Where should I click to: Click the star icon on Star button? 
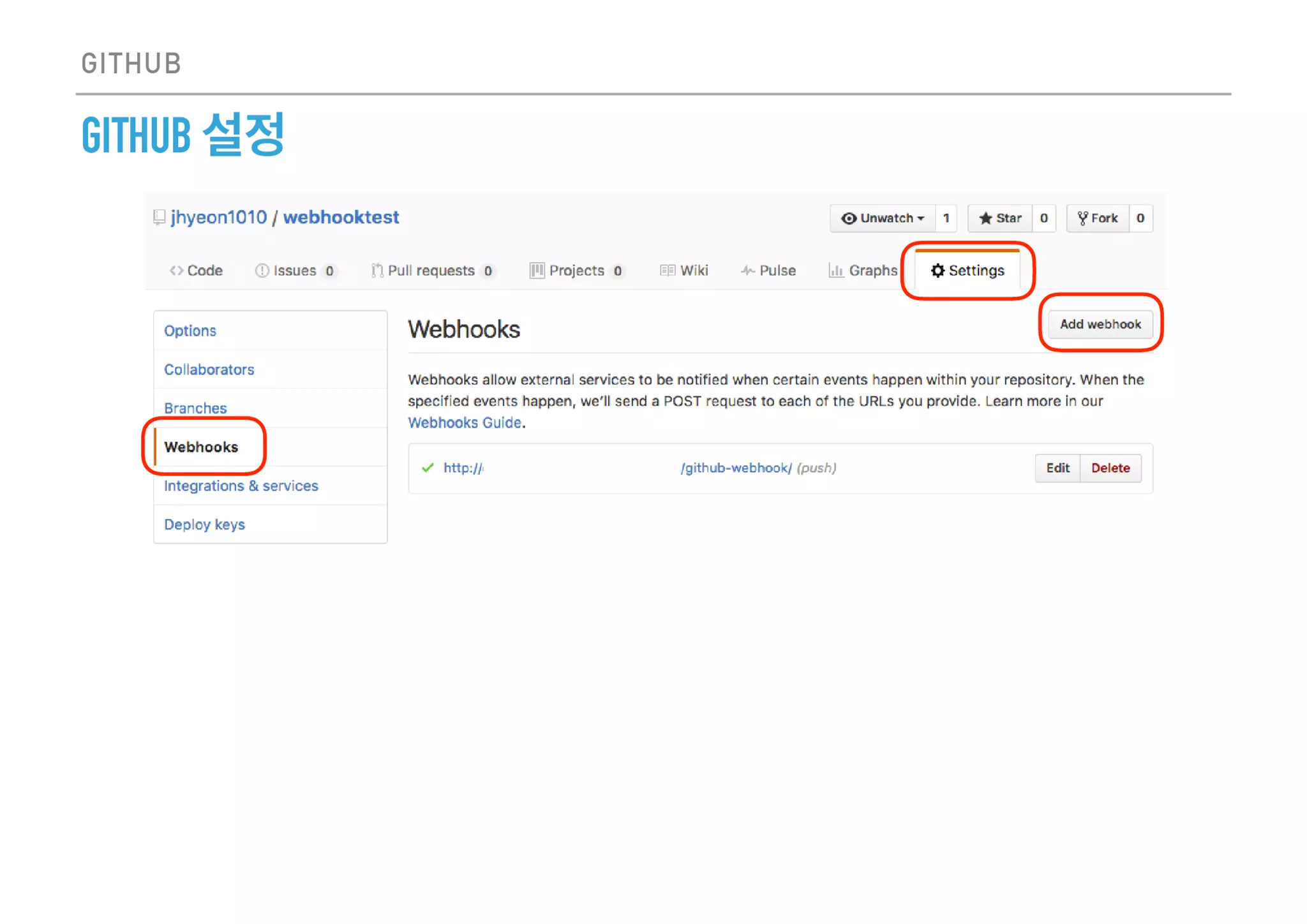(985, 218)
